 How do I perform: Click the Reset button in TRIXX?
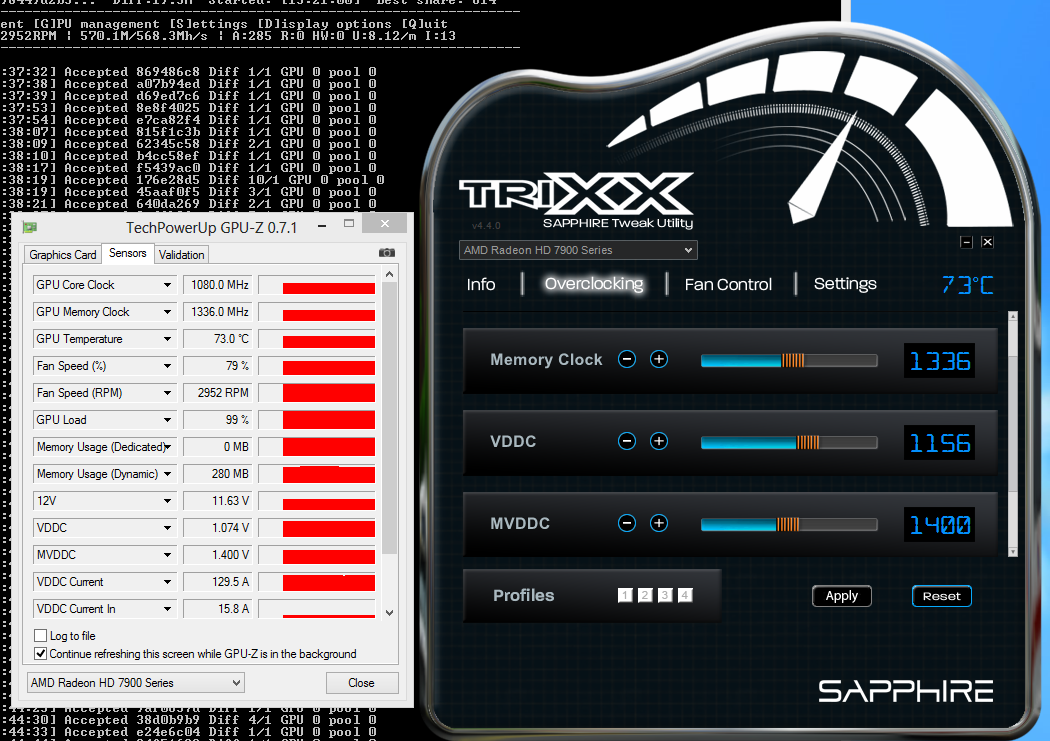pos(942,596)
